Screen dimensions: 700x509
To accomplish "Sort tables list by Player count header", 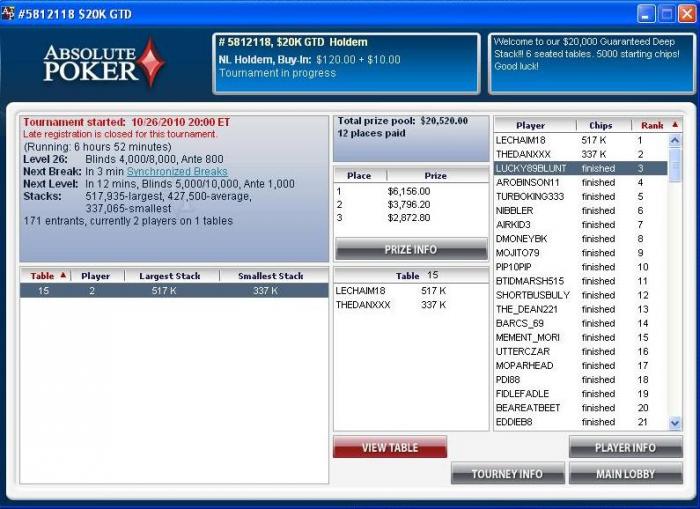I will (x=97, y=276).
